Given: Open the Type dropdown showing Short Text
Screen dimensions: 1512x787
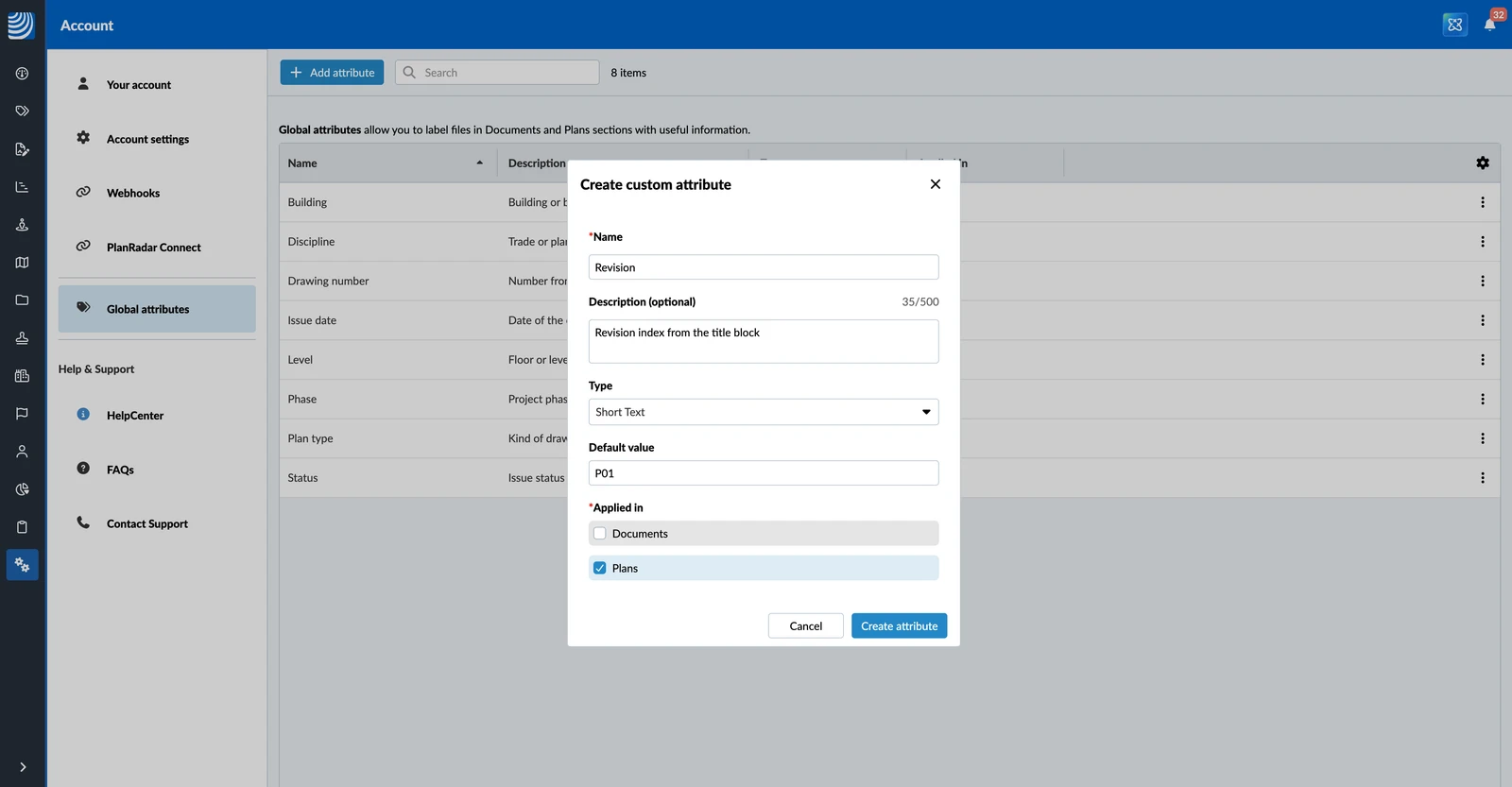Looking at the screenshot, I should pyautogui.click(x=764, y=412).
